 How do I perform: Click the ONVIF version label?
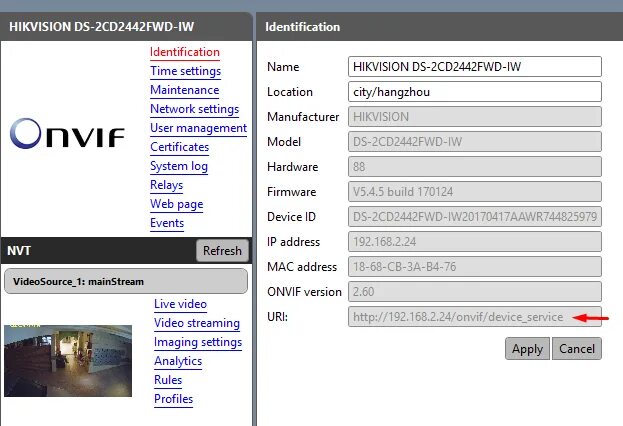coord(304,292)
